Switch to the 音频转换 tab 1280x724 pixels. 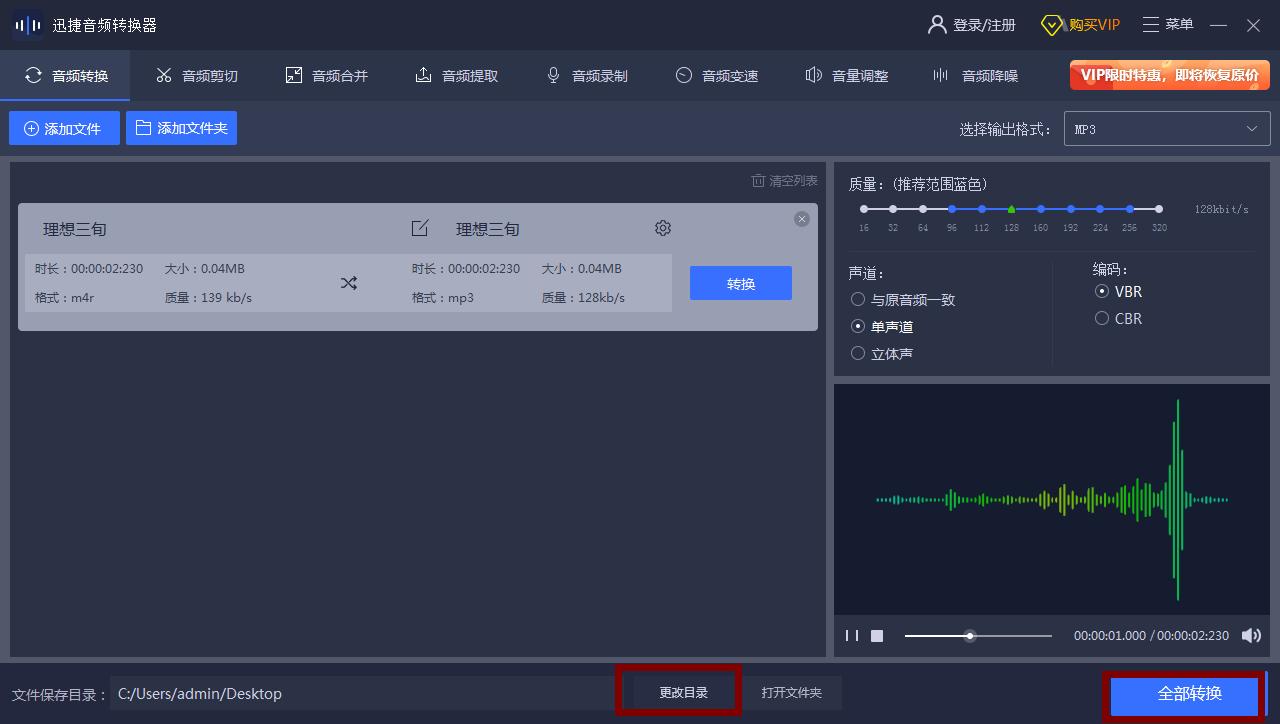(x=65, y=74)
